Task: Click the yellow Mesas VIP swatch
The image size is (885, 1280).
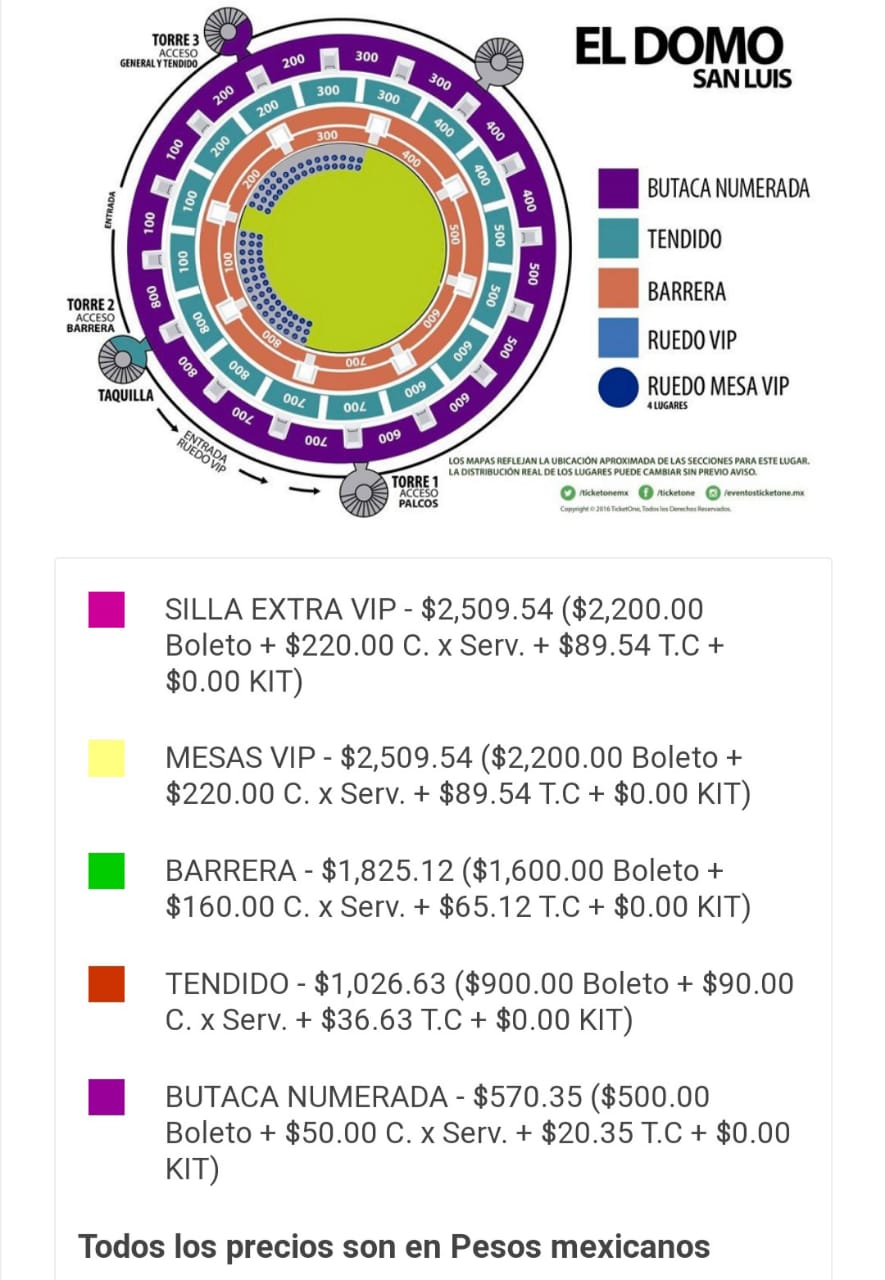Action: [x=106, y=758]
